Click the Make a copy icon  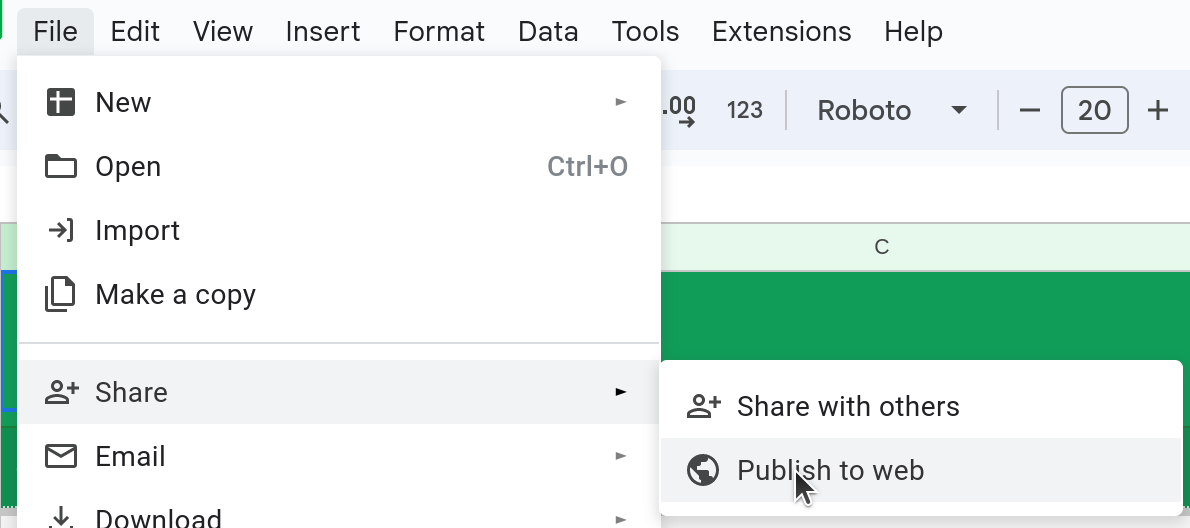pyautogui.click(x=61, y=295)
